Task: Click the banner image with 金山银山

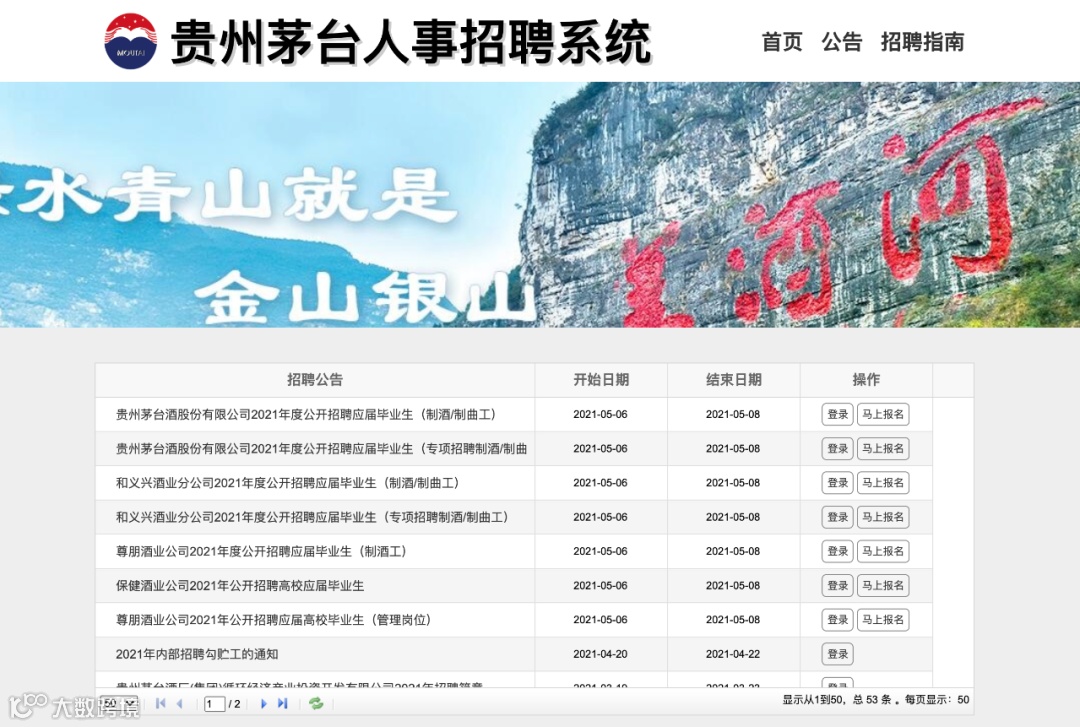Action: click(x=540, y=205)
